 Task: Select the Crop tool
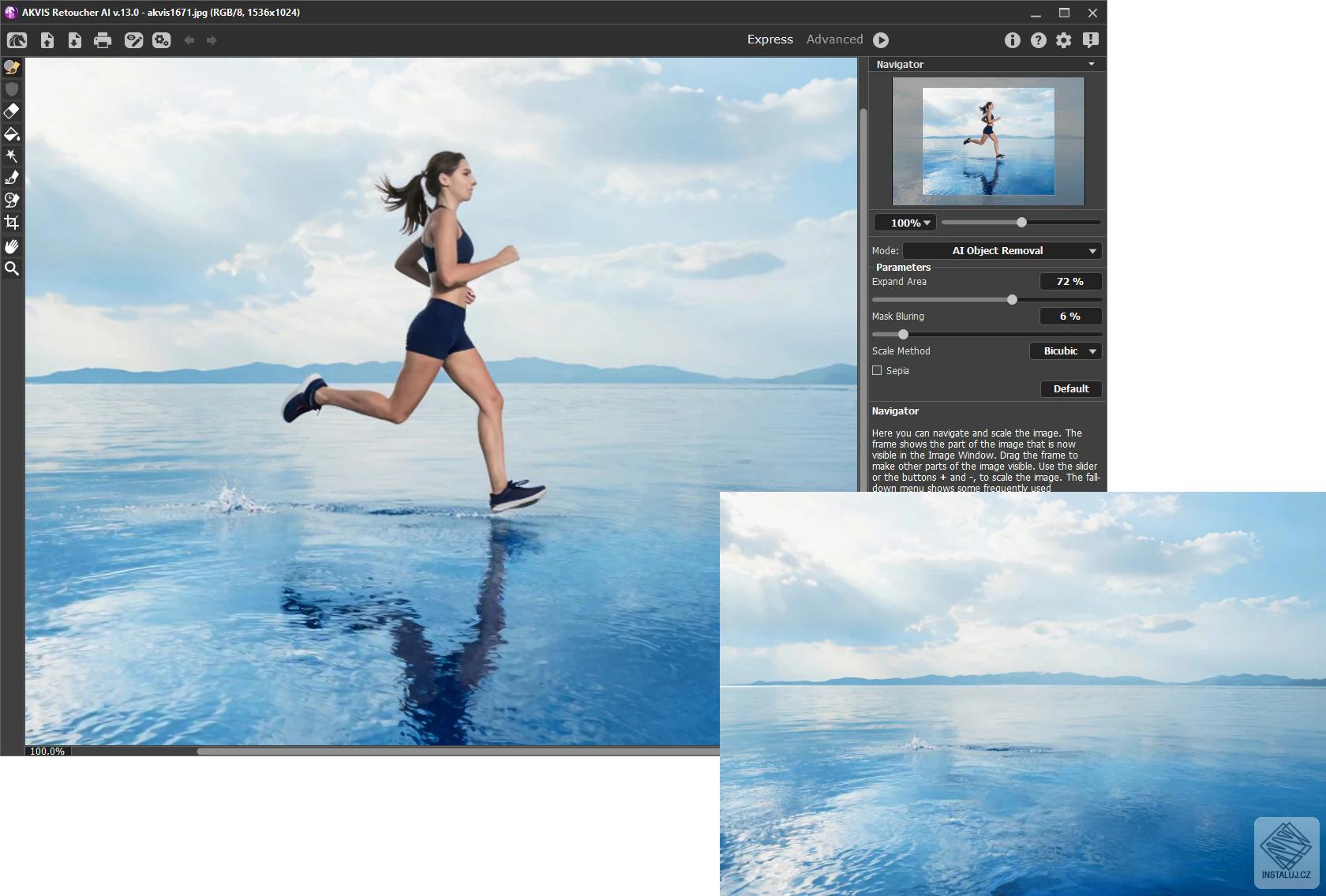coord(12,222)
